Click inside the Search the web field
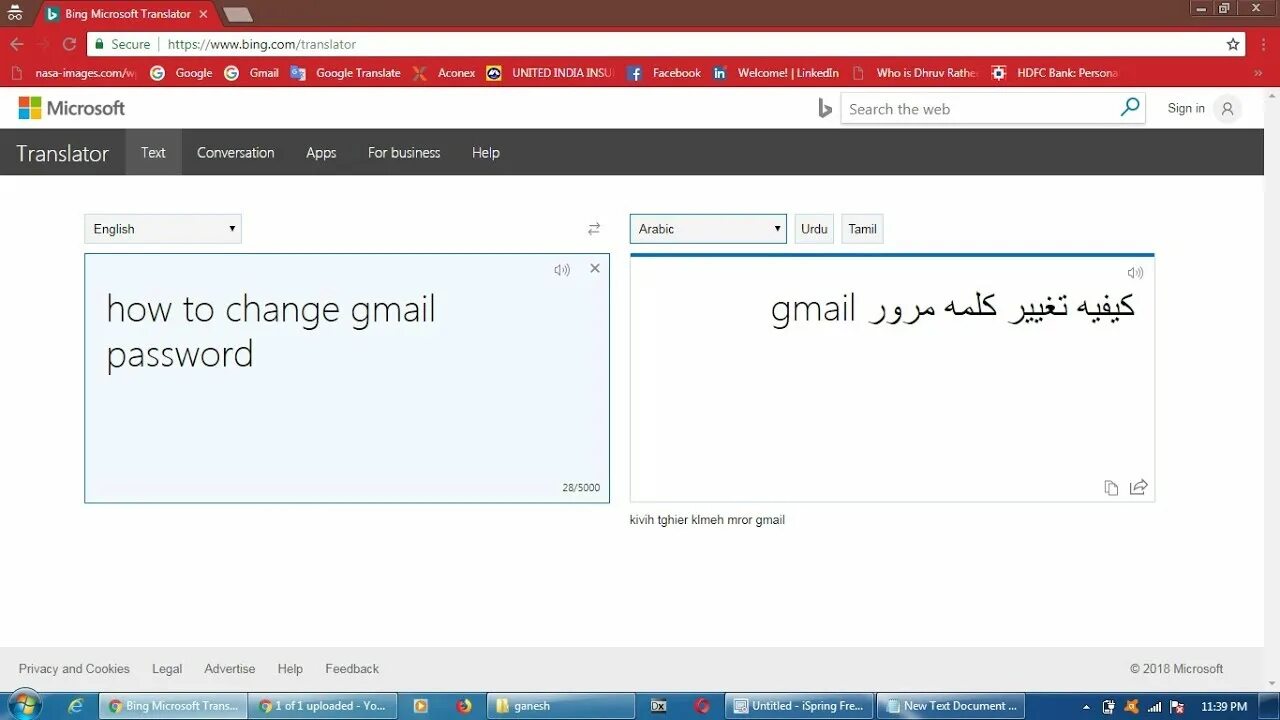Viewport: 1280px width, 720px height. [x=980, y=109]
